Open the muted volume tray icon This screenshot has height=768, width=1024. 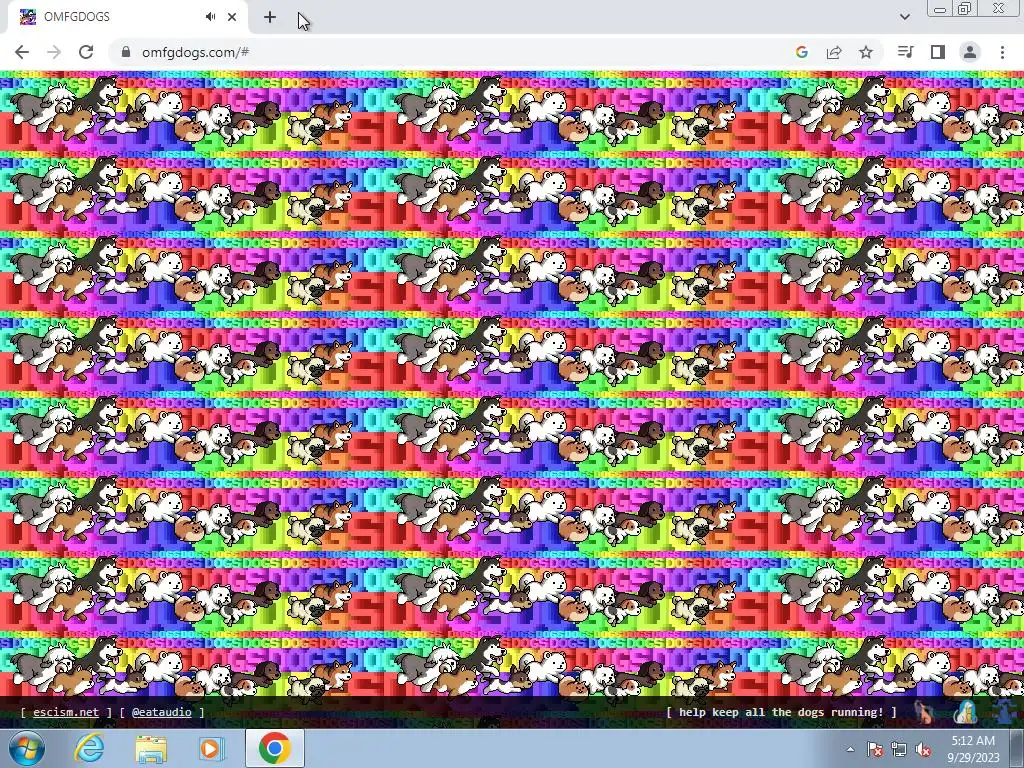coord(923,750)
